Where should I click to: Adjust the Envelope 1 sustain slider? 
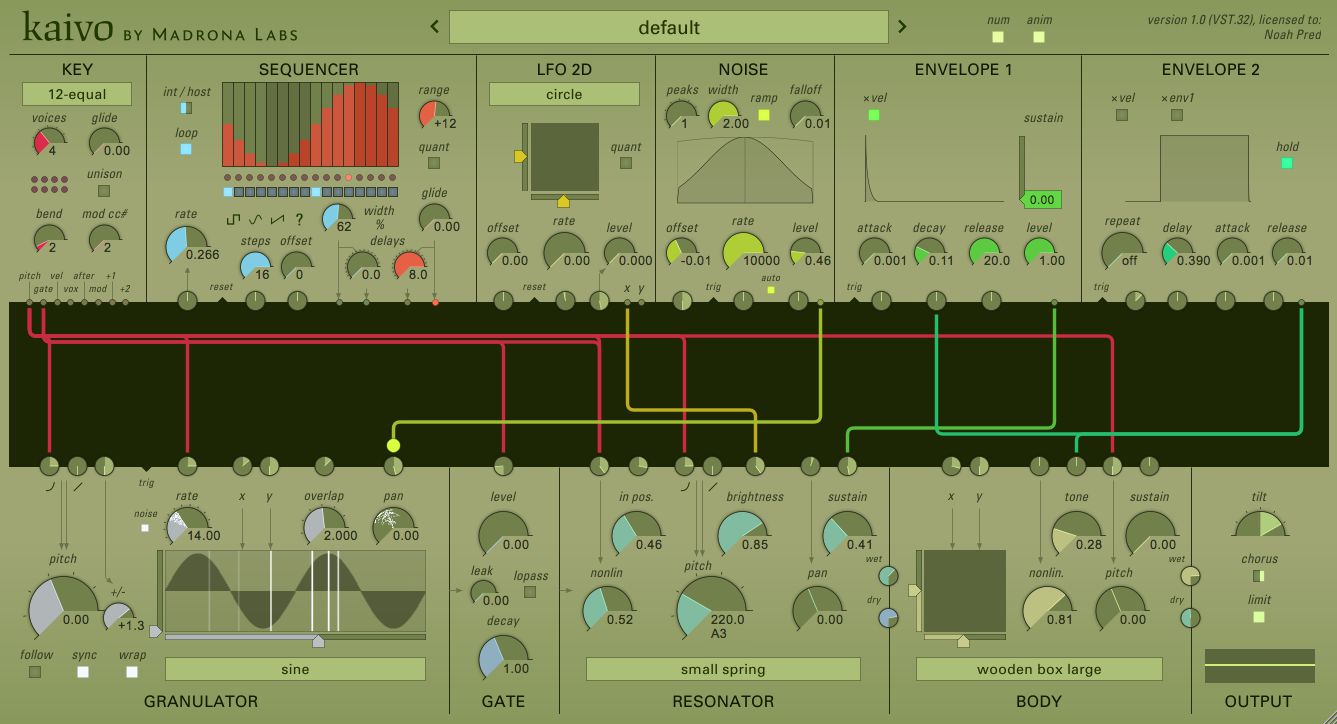[1022, 167]
